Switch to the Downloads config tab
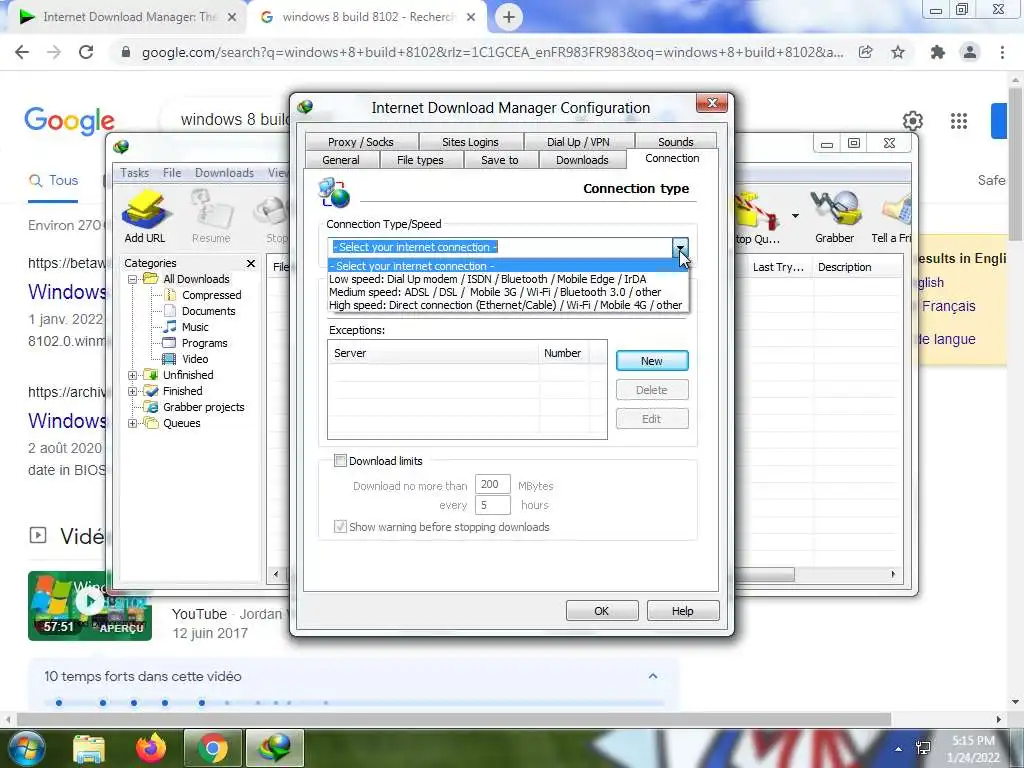The width and height of the screenshot is (1024, 768). (x=582, y=160)
